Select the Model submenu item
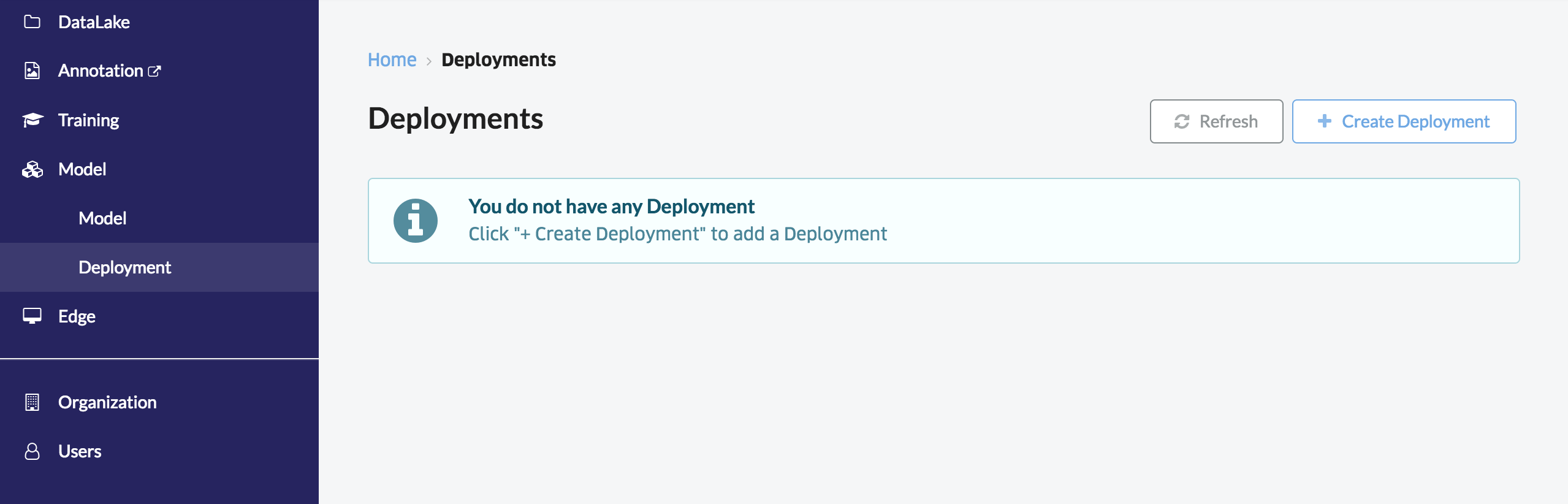Image resolution: width=1568 pixels, height=504 pixels. tap(159, 218)
